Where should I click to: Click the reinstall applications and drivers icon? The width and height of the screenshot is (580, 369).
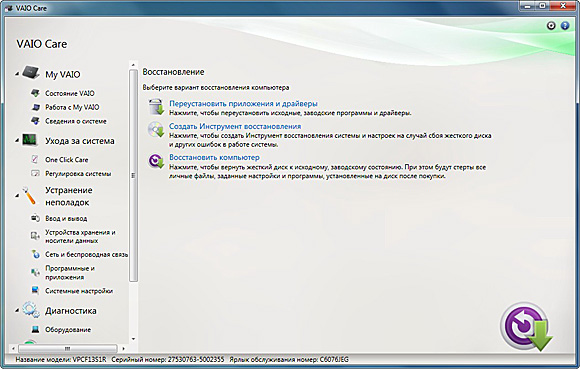(156, 107)
